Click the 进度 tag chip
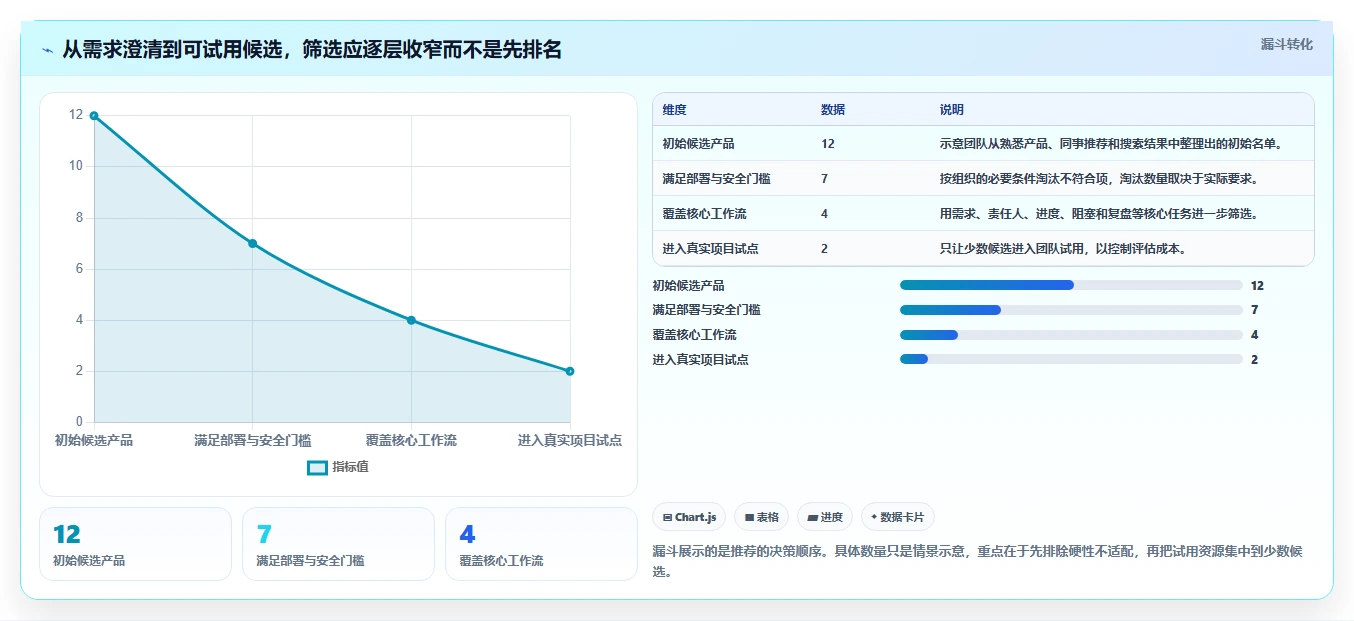The height and width of the screenshot is (621, 1354). [x=825, y=517]
